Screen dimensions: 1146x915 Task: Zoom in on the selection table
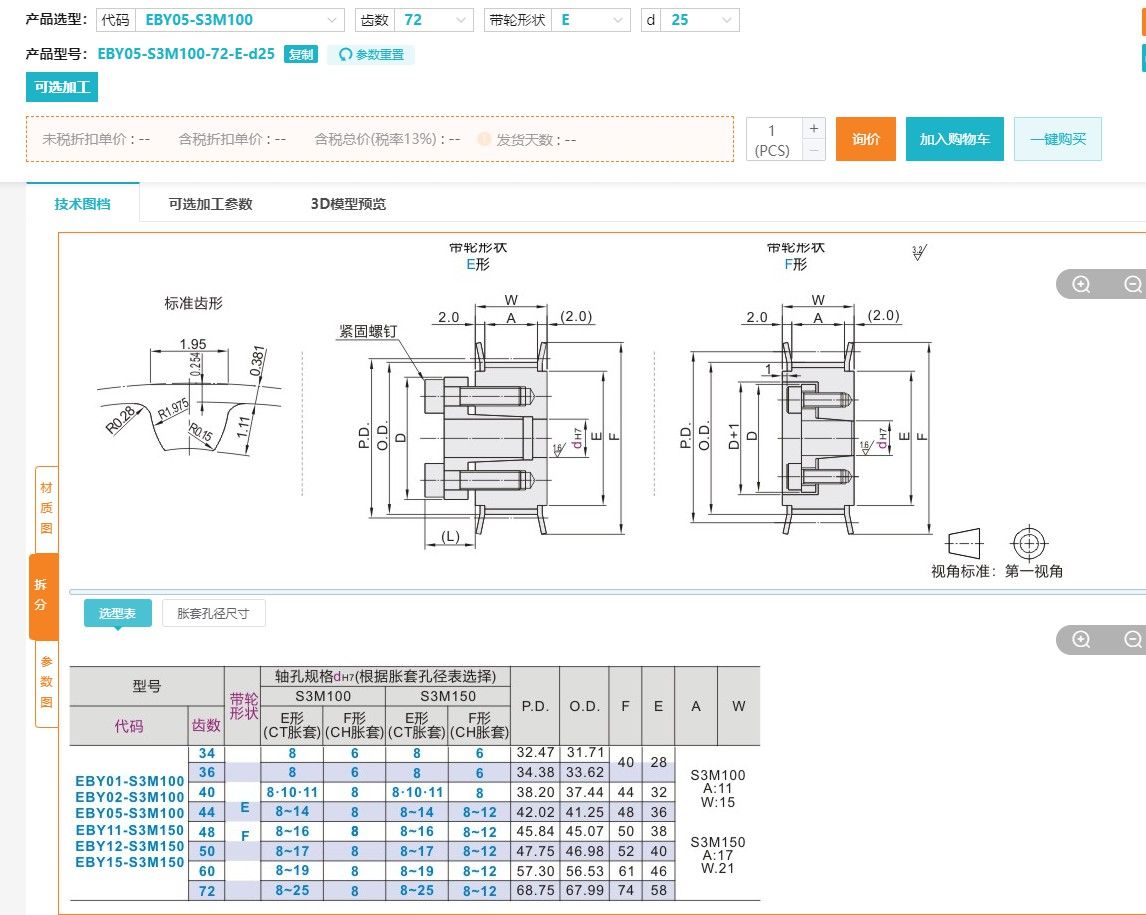click(1081, 640)
